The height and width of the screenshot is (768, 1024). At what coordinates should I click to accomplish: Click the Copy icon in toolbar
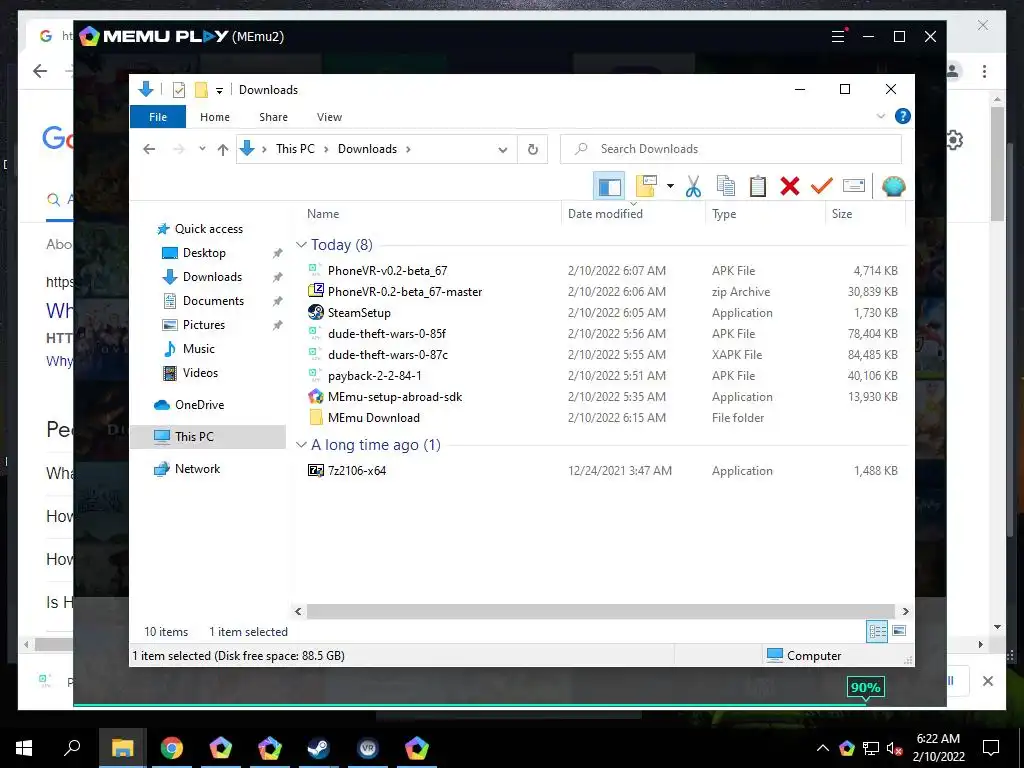[x=726, y=186]
